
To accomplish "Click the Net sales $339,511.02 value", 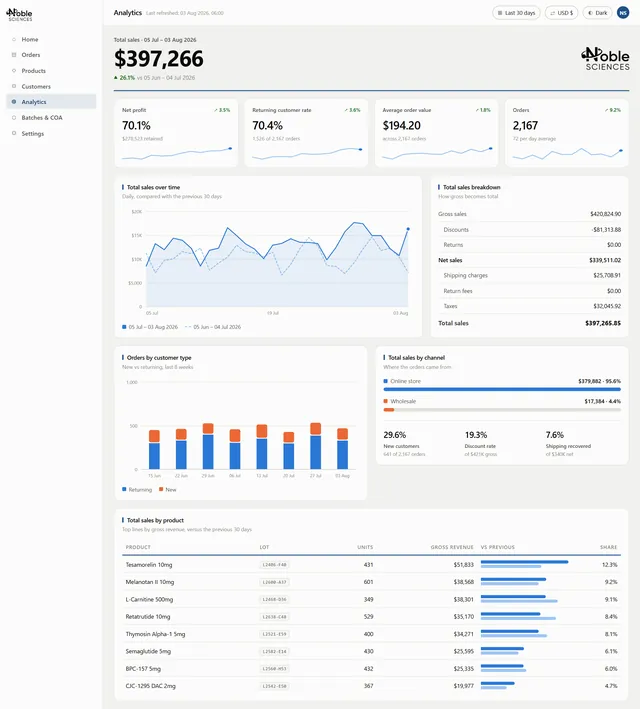I will (605, 260).
